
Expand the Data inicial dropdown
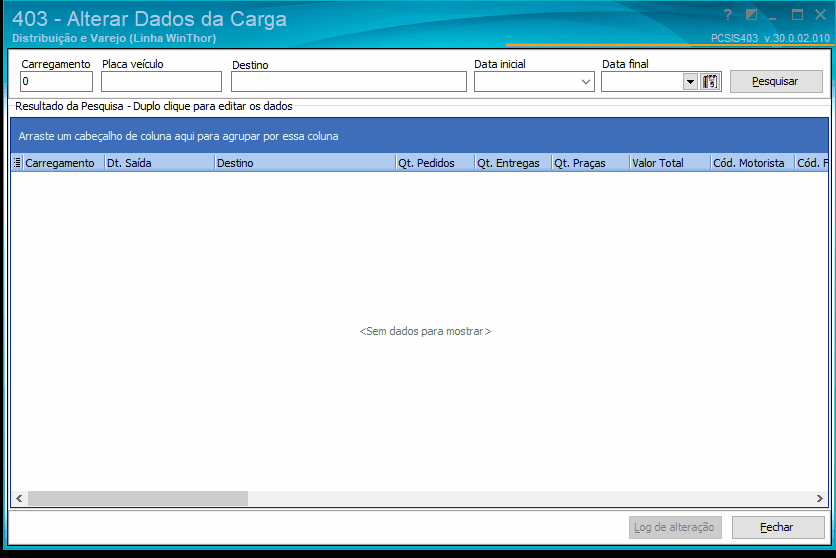click(x=585, y=82)
